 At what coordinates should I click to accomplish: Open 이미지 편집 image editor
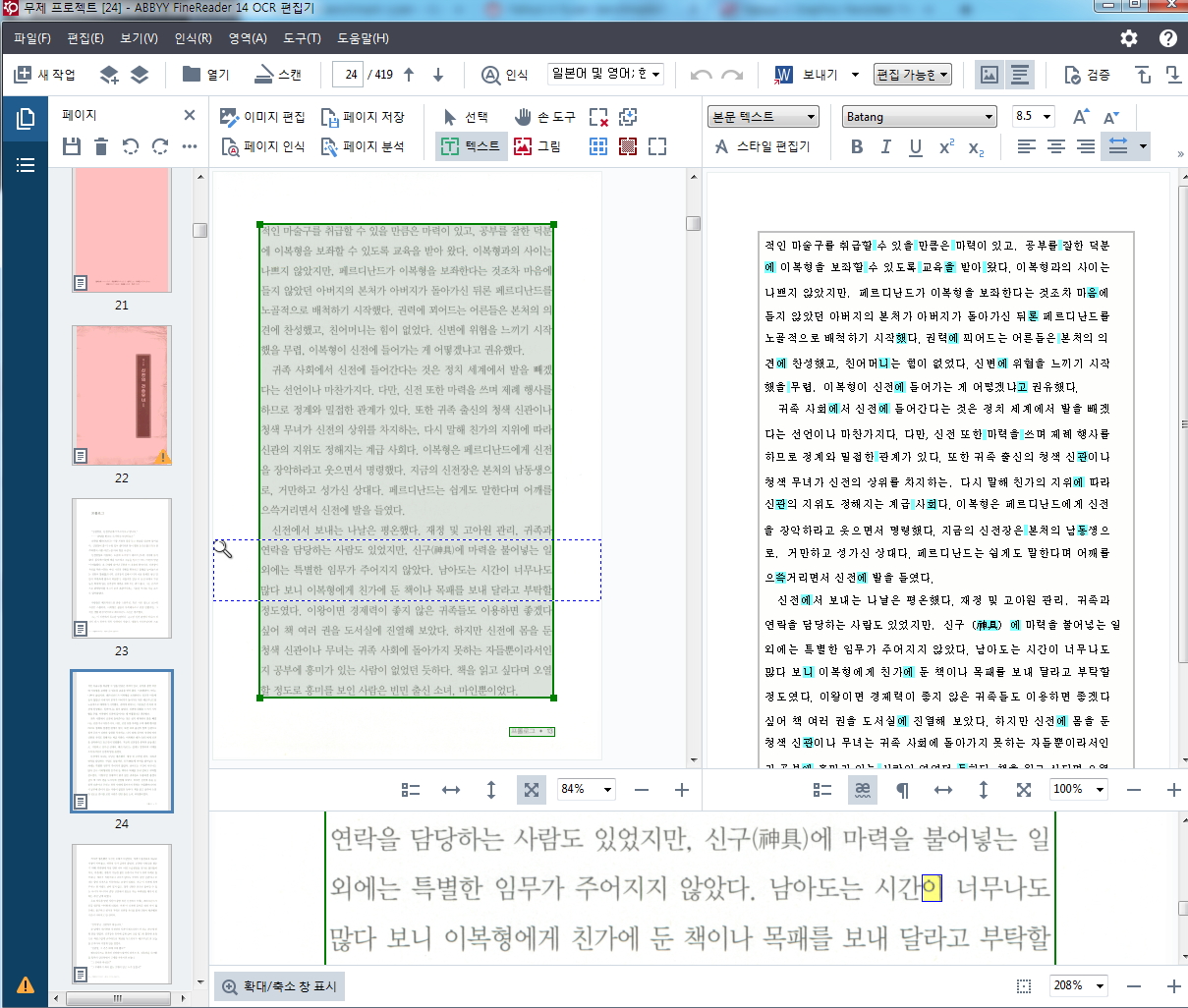[262, 117]
